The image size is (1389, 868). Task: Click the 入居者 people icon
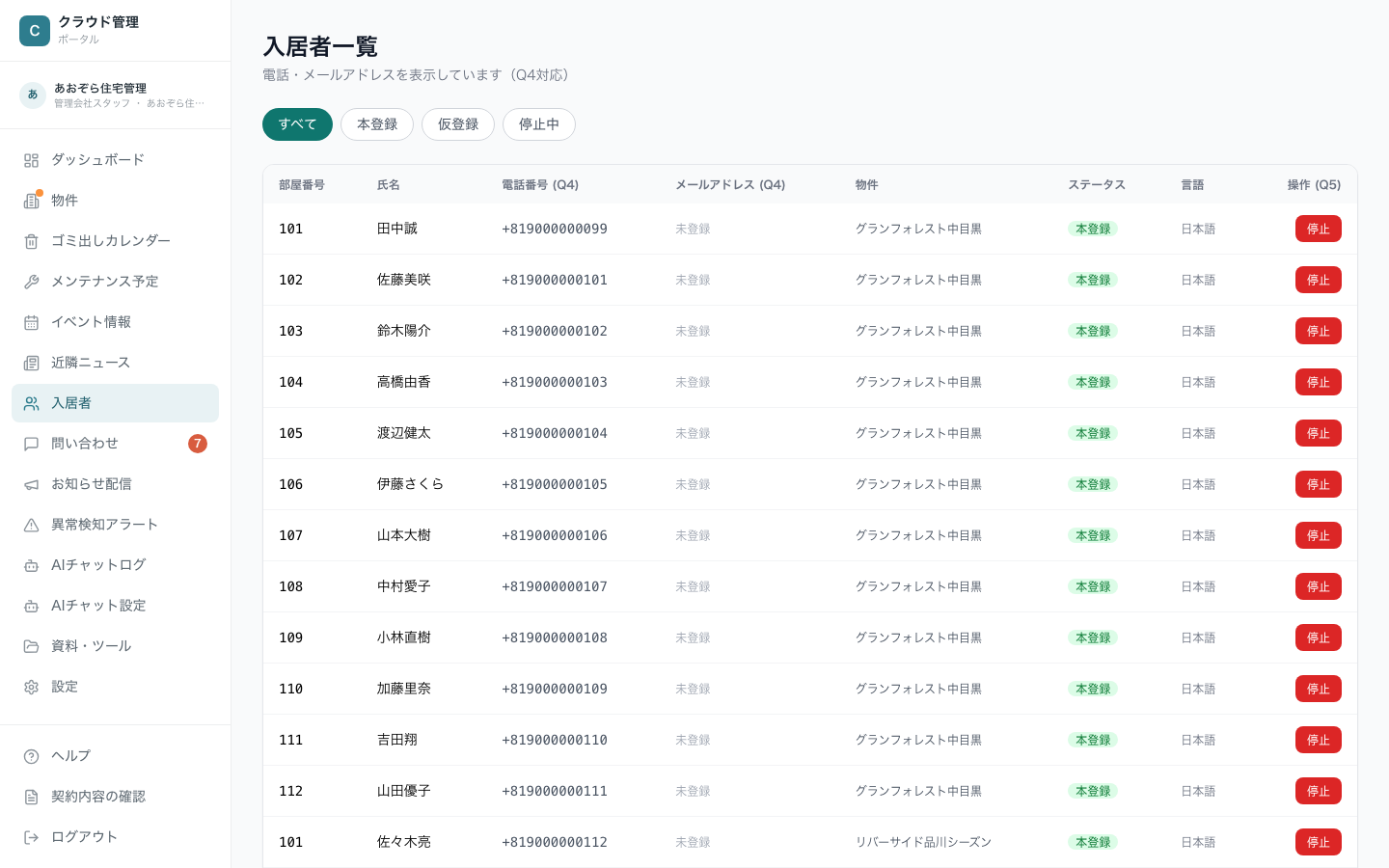pyautogui.click(x=32, y=403)
